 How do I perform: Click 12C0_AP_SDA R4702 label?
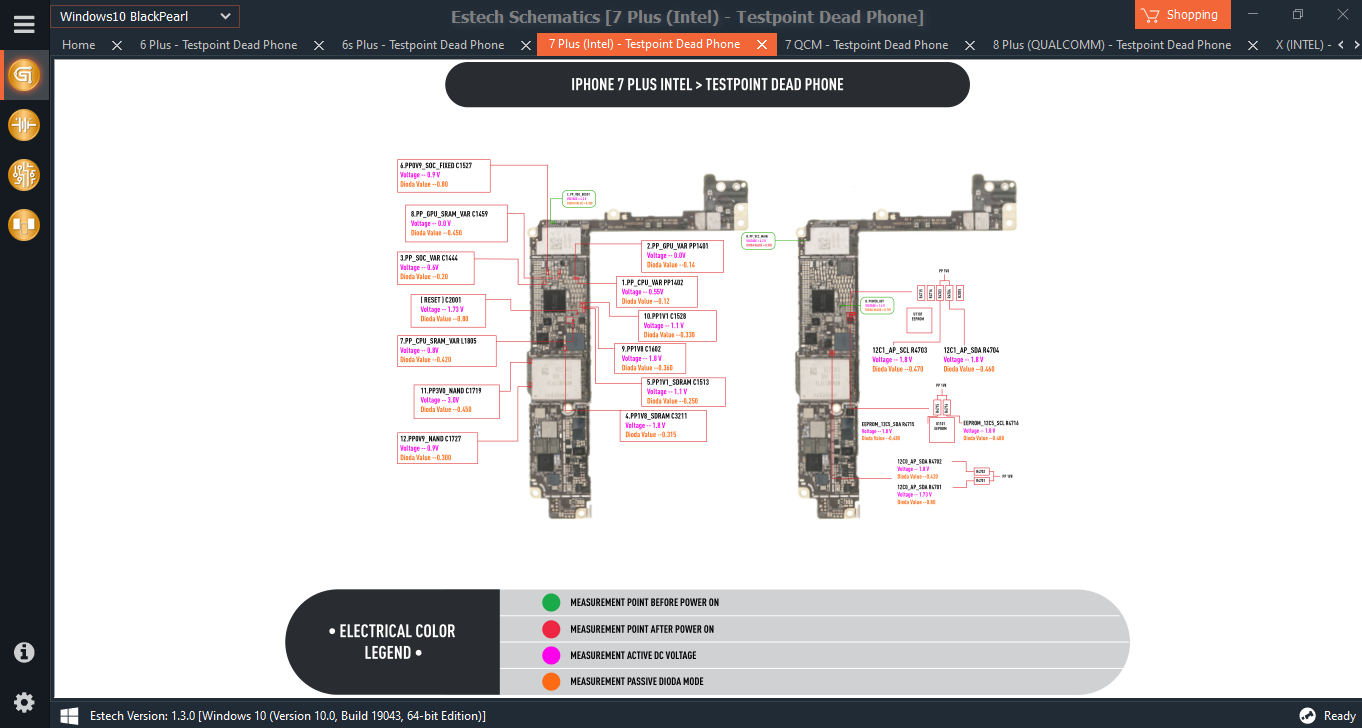[x=919, y=461]
